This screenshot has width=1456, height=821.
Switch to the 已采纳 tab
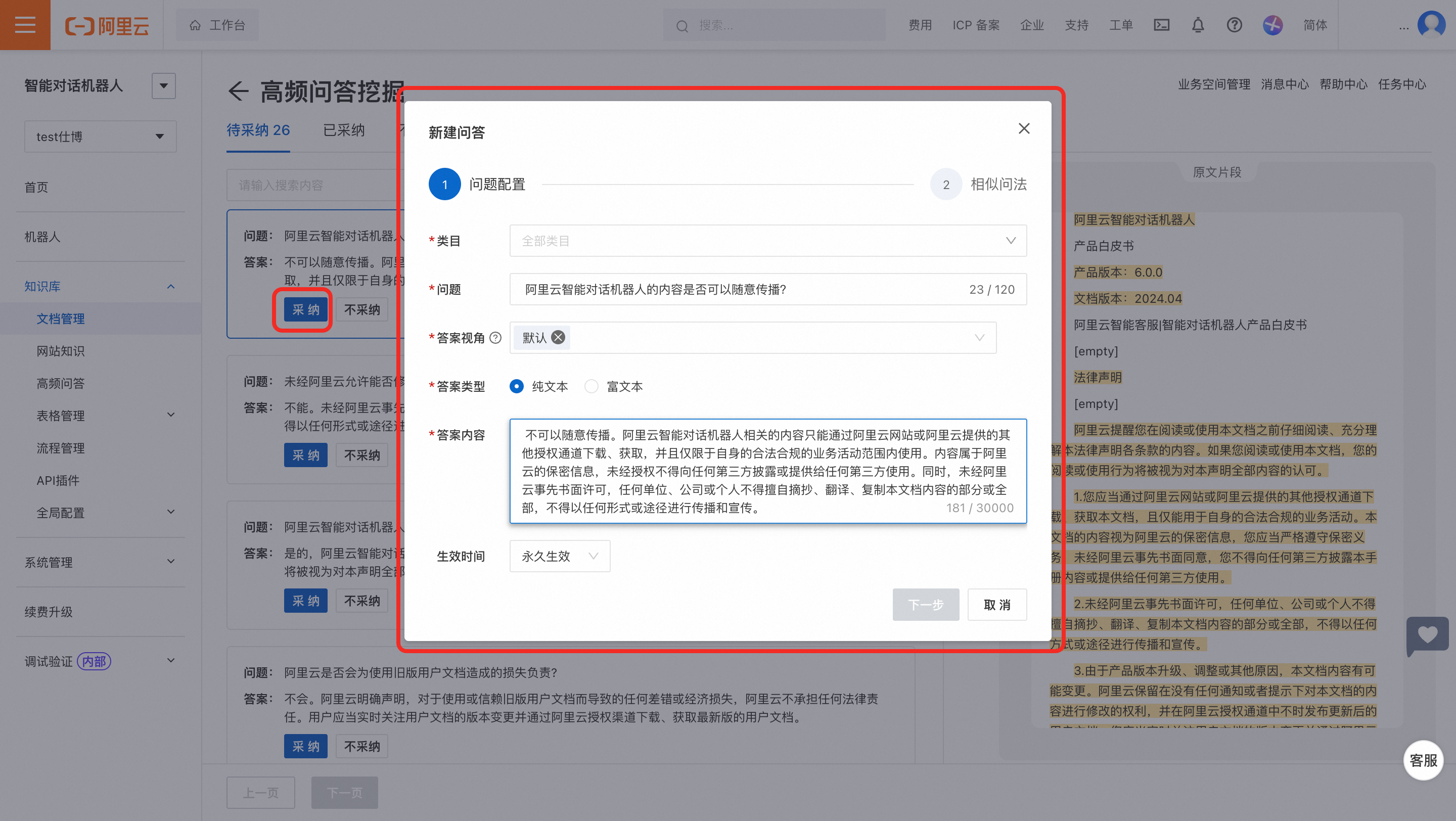click(344, 130)
